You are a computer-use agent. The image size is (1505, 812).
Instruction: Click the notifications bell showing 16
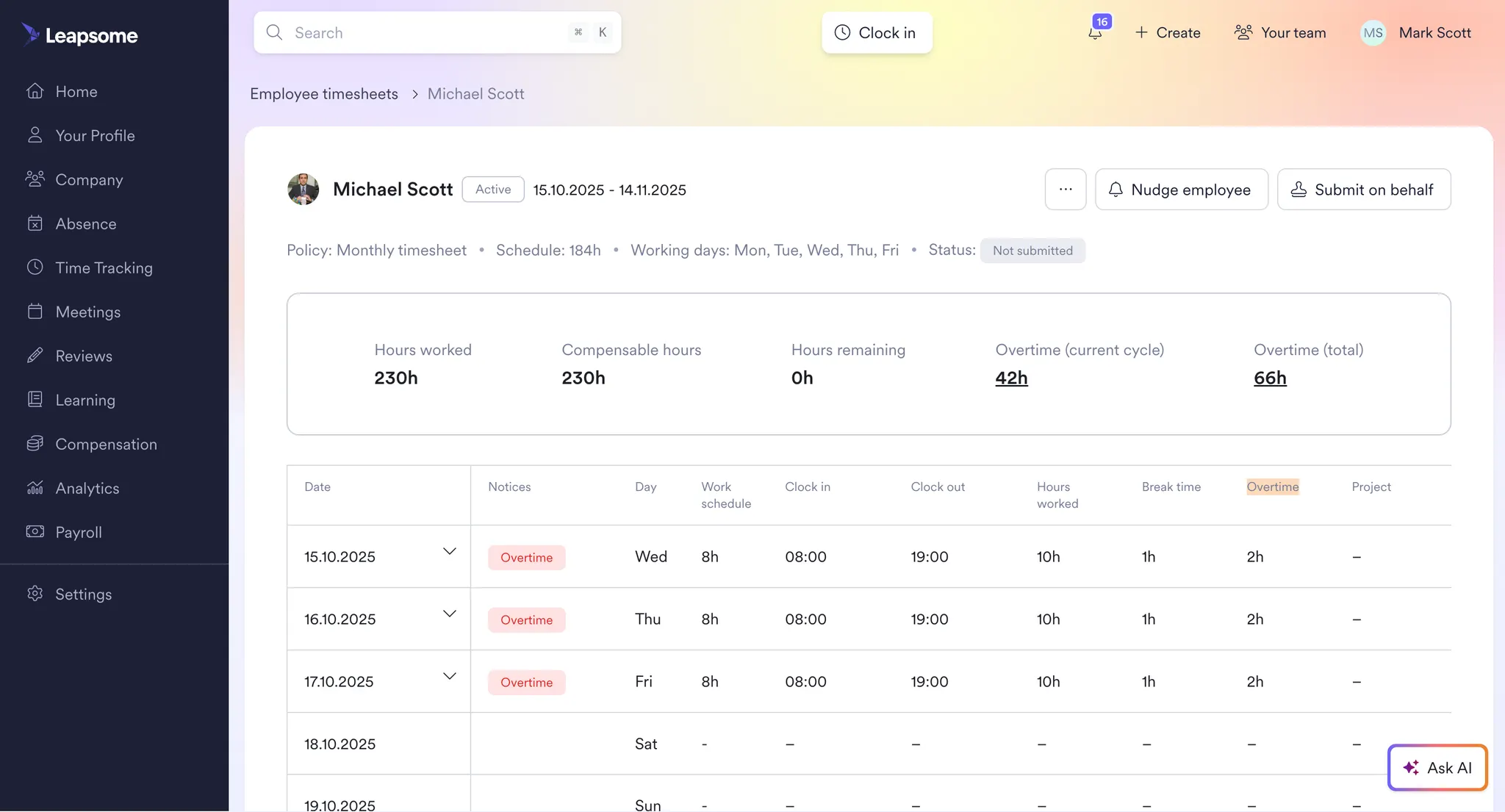click(1094, 32)
